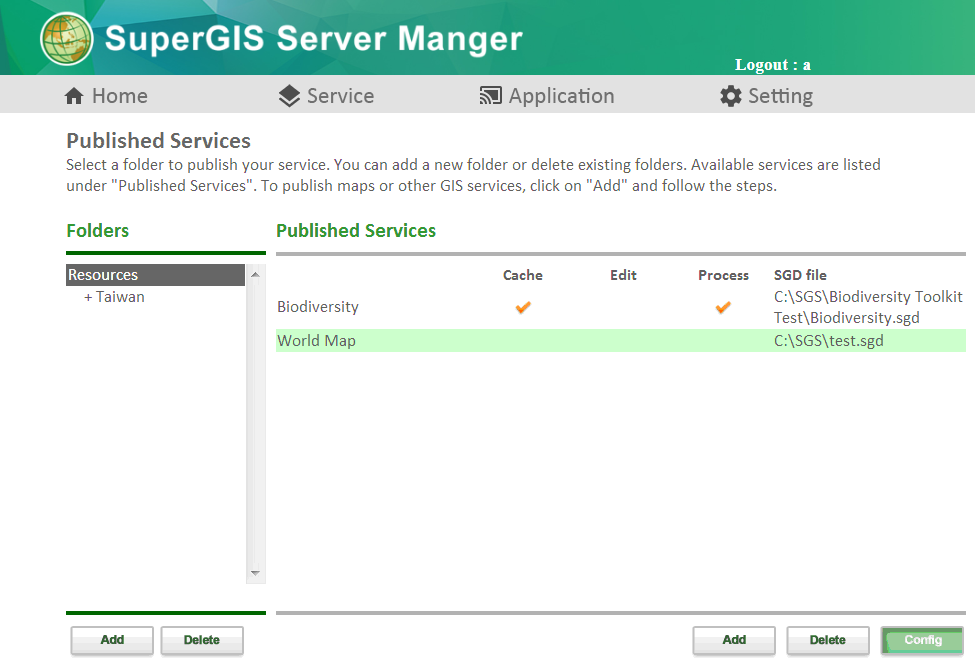Open the Setting menu

[767, 96]
